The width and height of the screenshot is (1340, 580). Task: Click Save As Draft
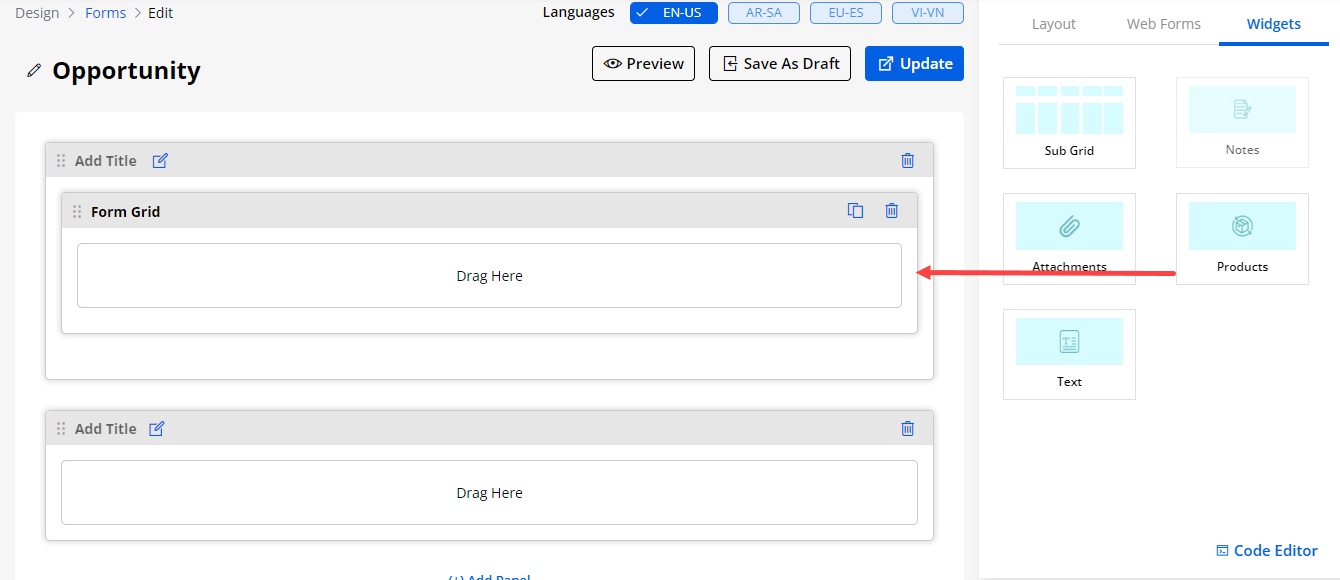[x=779, y=64]
